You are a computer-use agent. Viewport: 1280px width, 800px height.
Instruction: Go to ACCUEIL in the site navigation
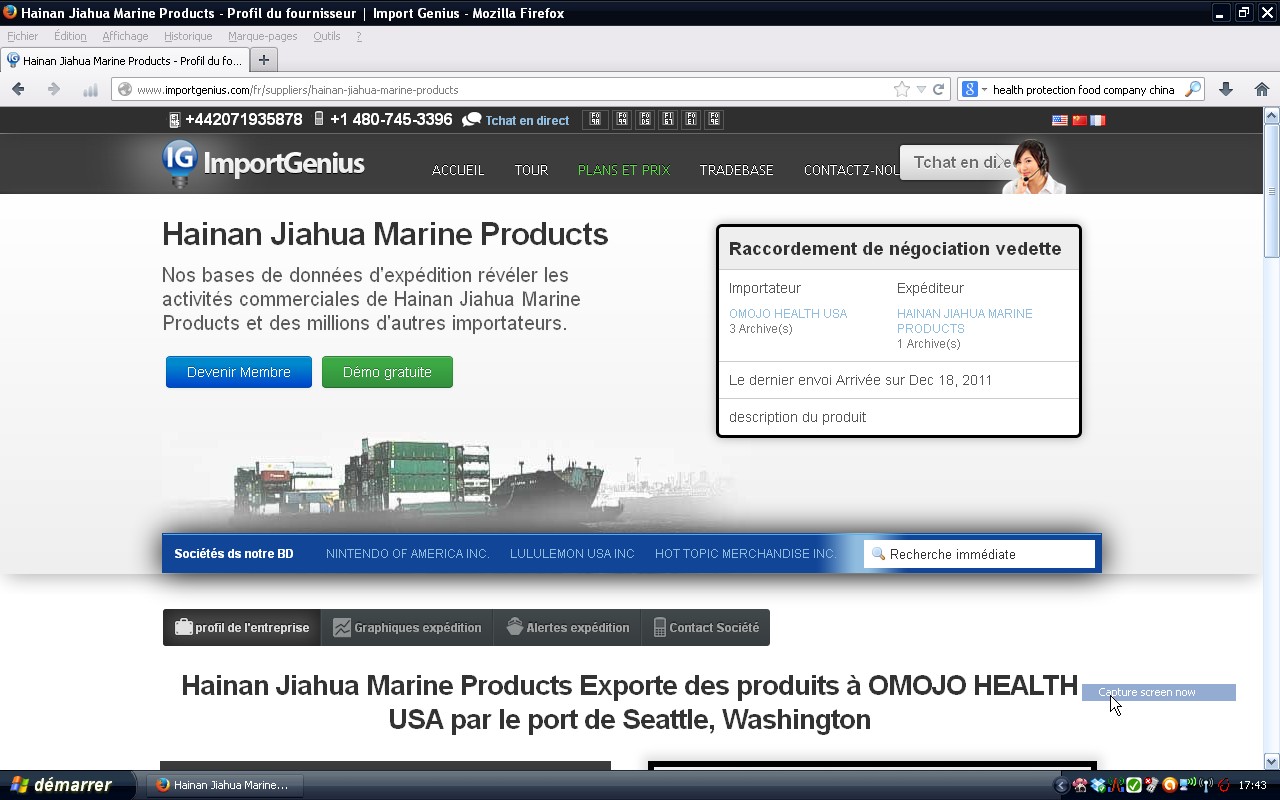click(x=458, y=170)
